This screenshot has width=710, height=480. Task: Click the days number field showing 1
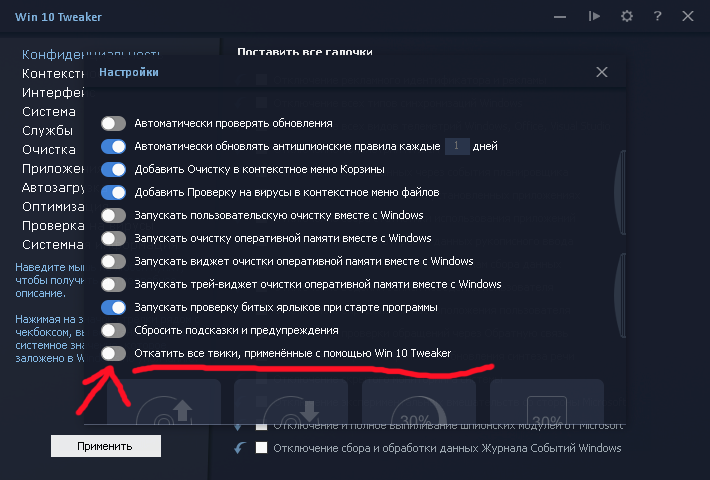(456, 146)
